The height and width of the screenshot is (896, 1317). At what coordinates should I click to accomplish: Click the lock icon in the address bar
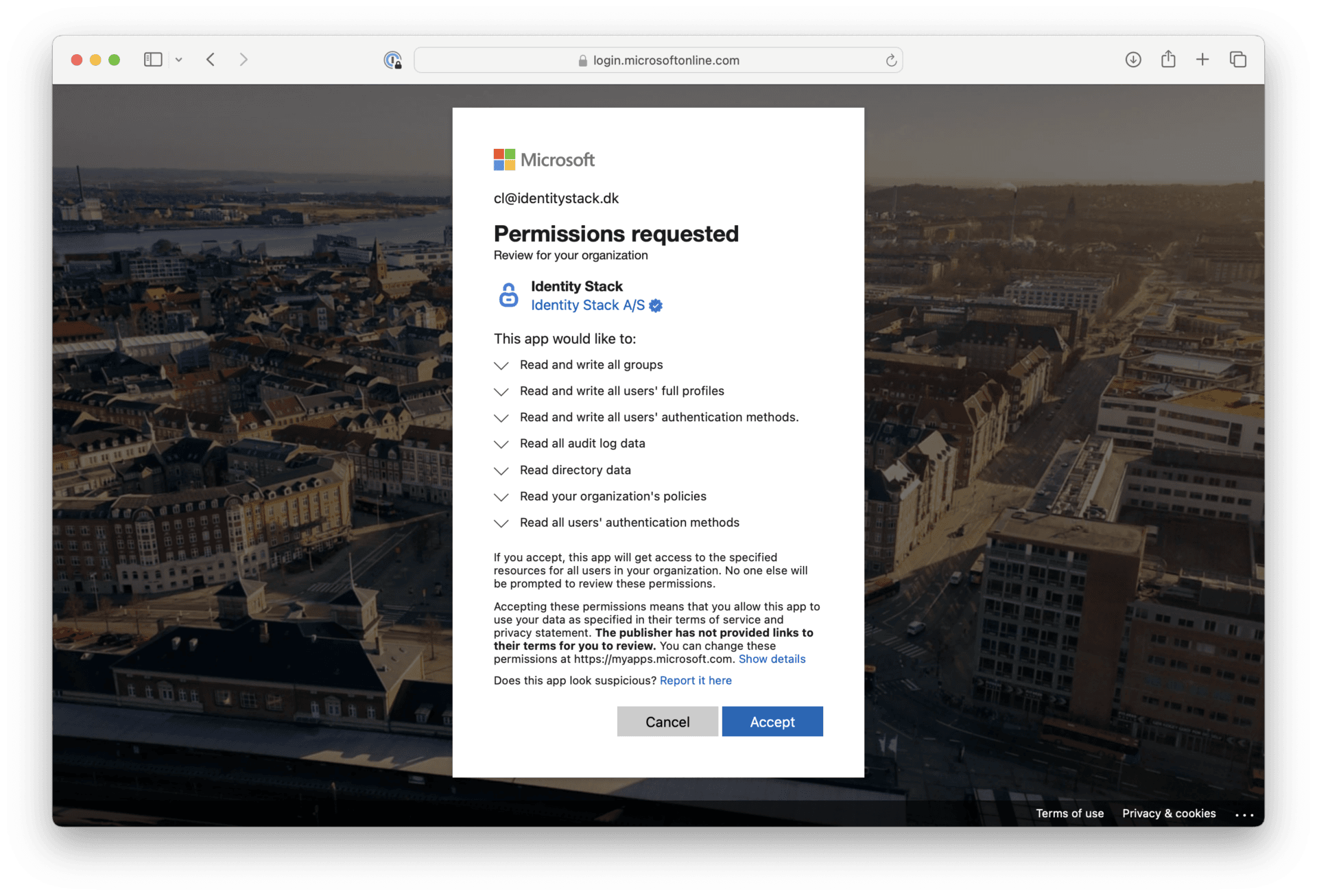click(x=583, y=60)
